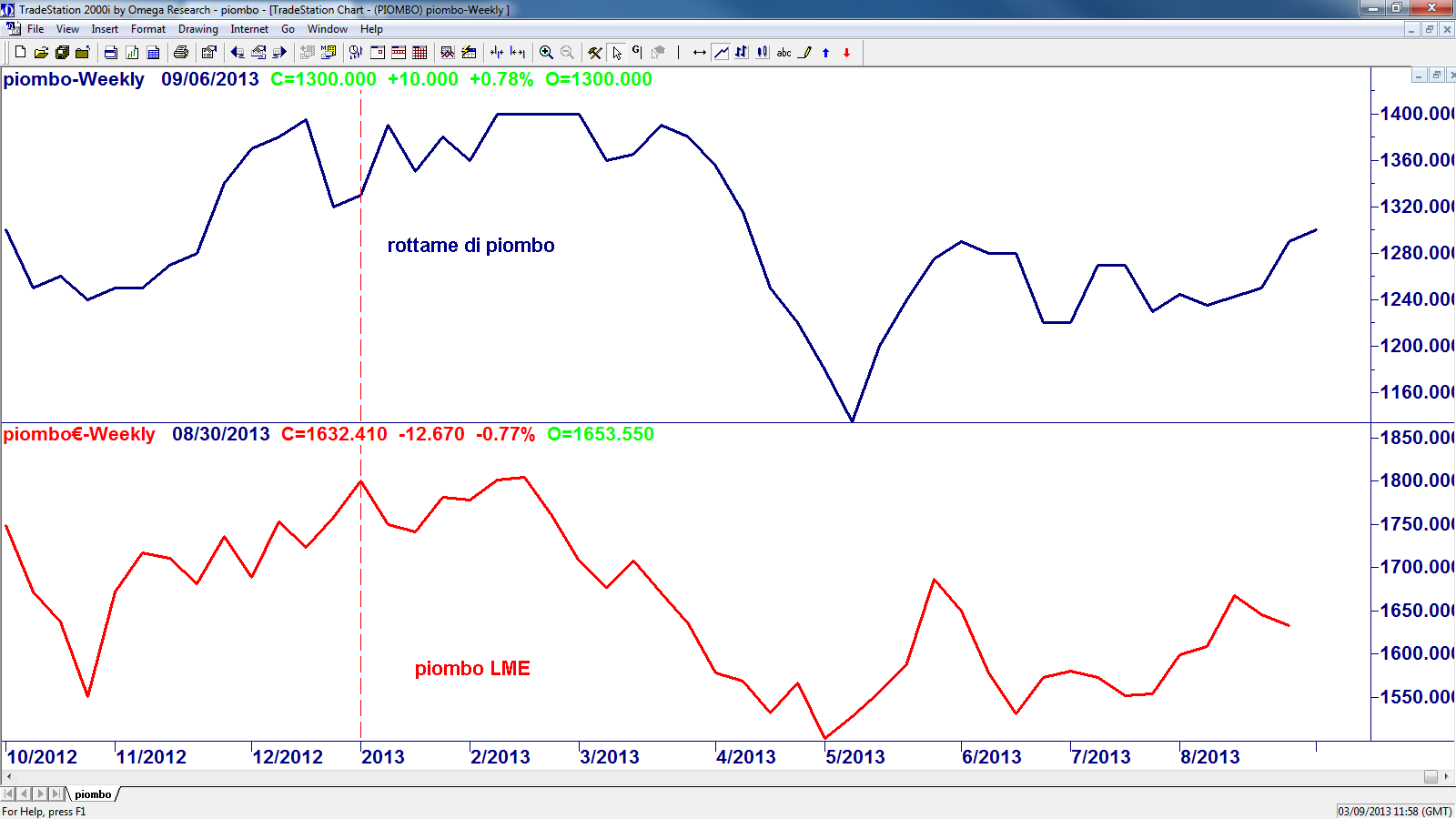1456x819 pixels.
Task: Click the horizontal scrollbar left arrow
Action: (x=8, y=776)
